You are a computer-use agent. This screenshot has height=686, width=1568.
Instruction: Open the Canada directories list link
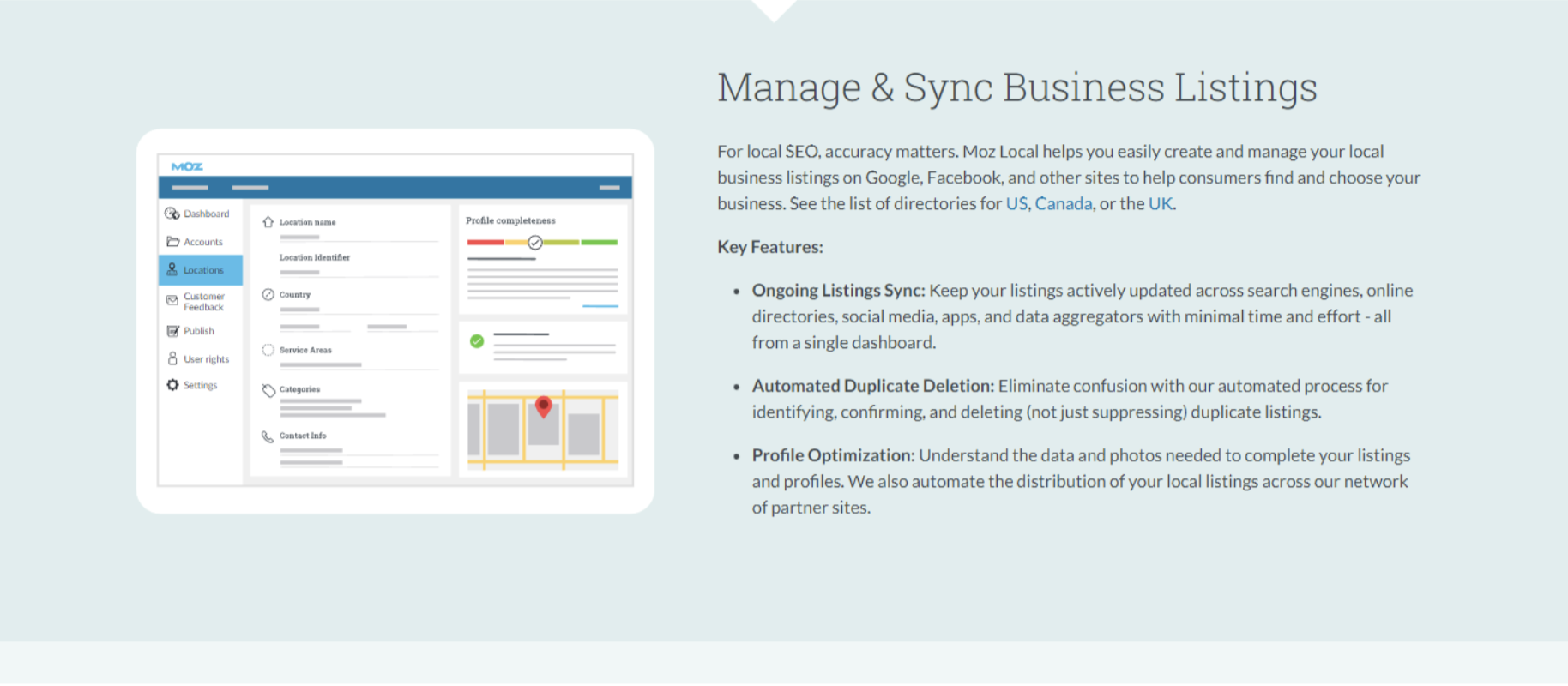pyautogui.click(x=1064, y=203)
